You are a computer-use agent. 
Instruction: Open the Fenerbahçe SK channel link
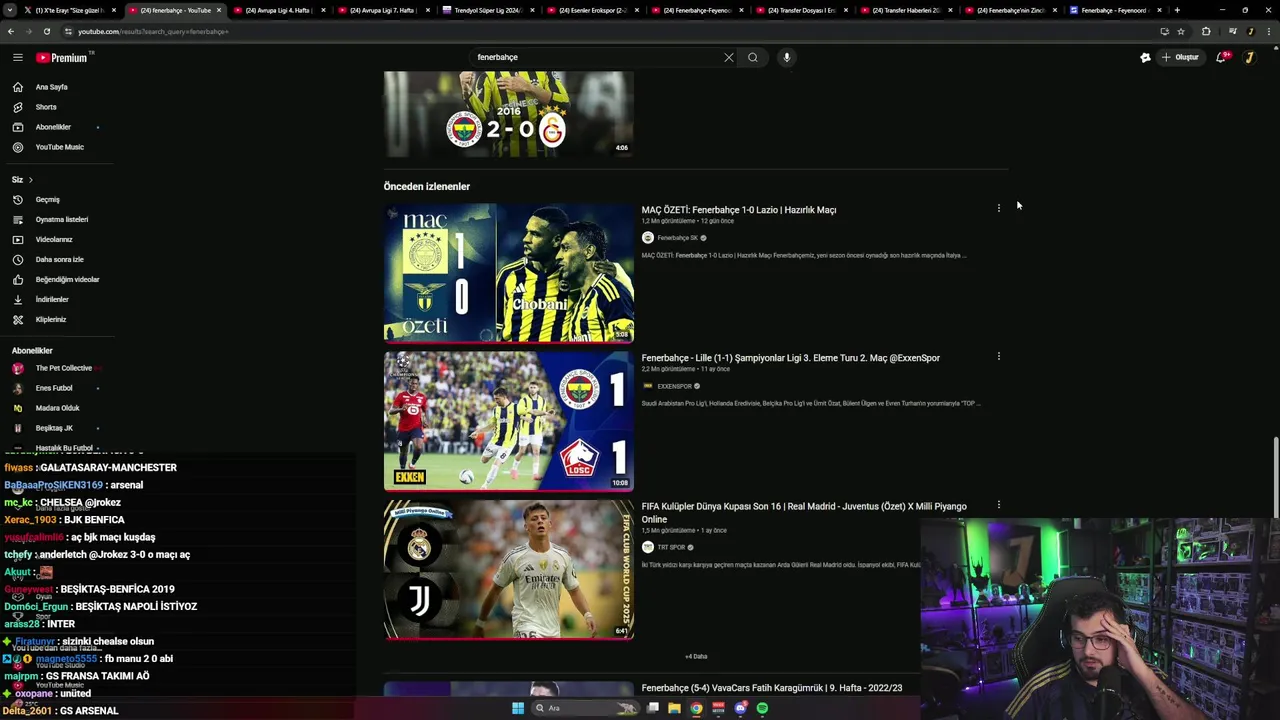(677, 238)
